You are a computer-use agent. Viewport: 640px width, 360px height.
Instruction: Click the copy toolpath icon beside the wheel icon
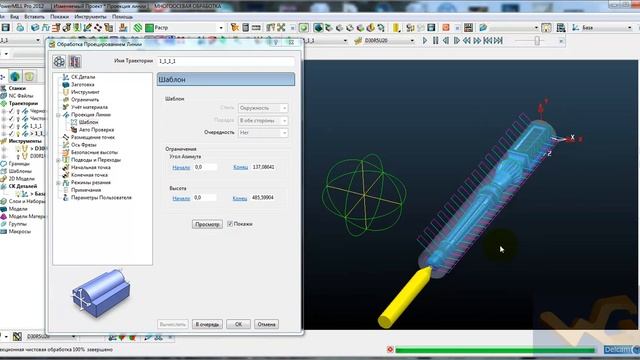tap(75, 62)
